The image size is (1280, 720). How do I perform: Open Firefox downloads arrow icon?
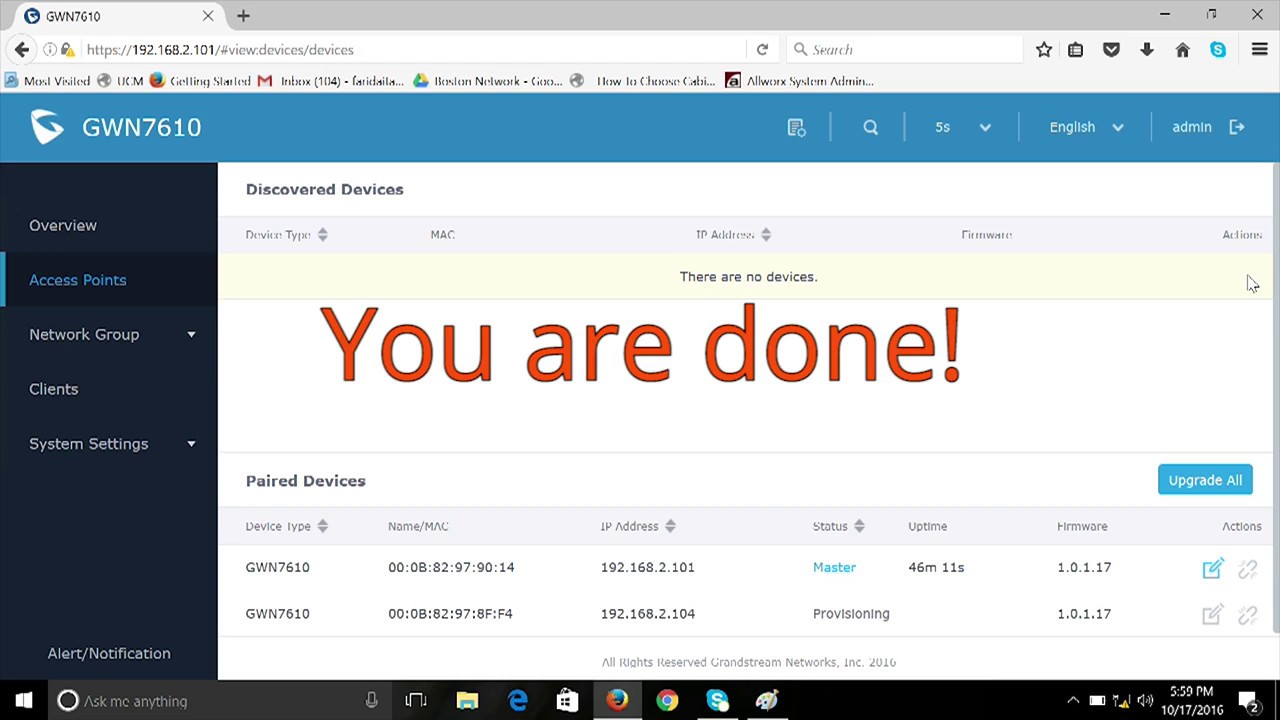coord(1147,49)
